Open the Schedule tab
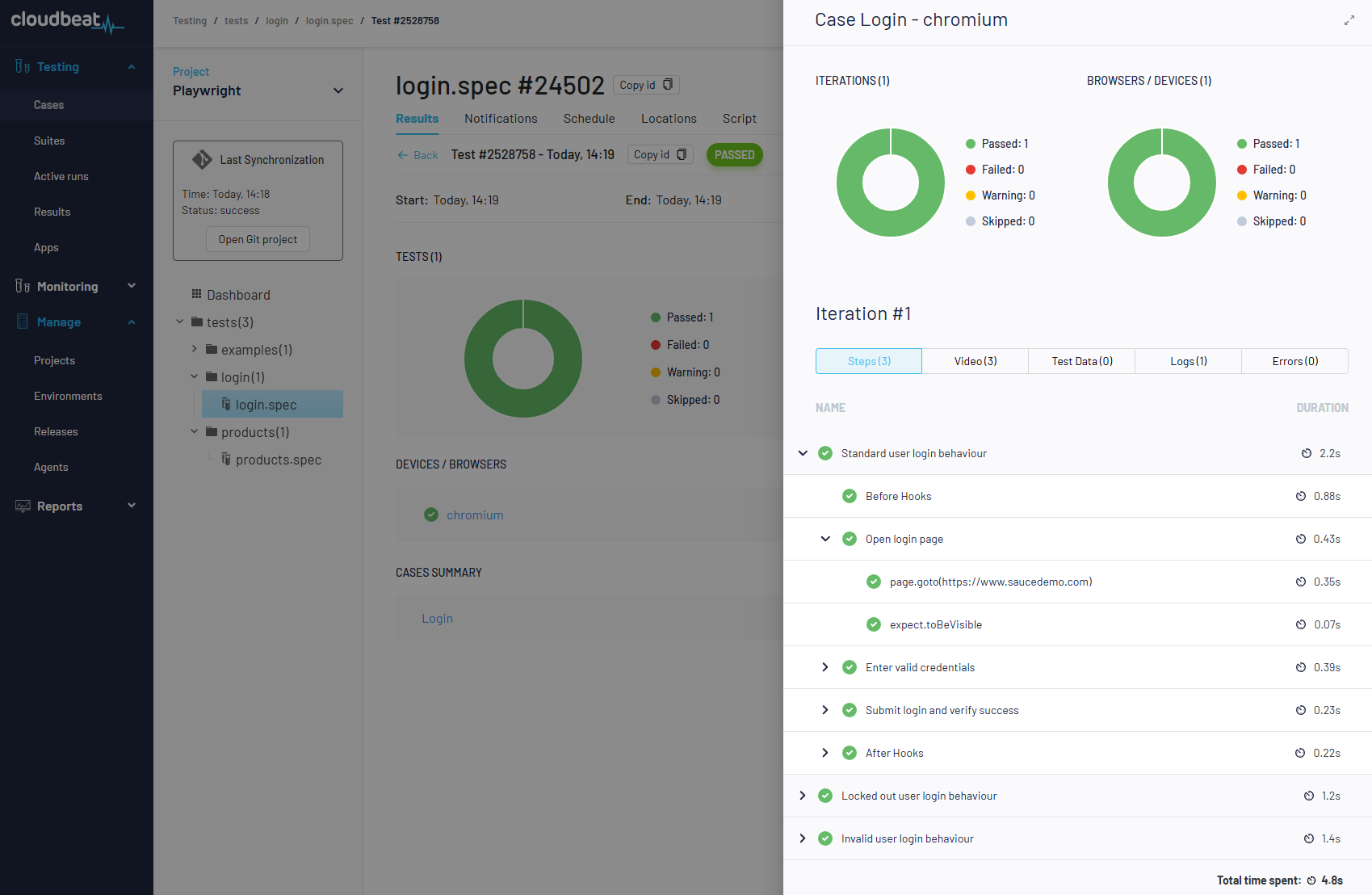The height and width of the screenshot is (895, 1372). pyautogui.click(x=589, y=119)
